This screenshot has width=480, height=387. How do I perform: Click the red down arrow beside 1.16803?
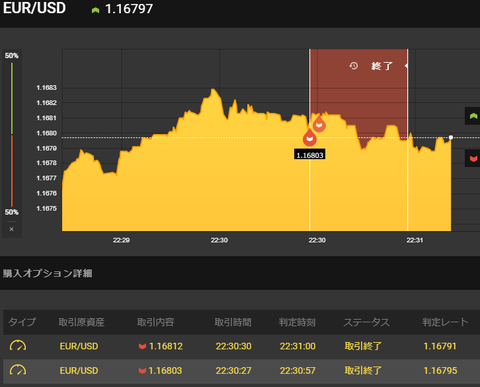tap(142, 371)
